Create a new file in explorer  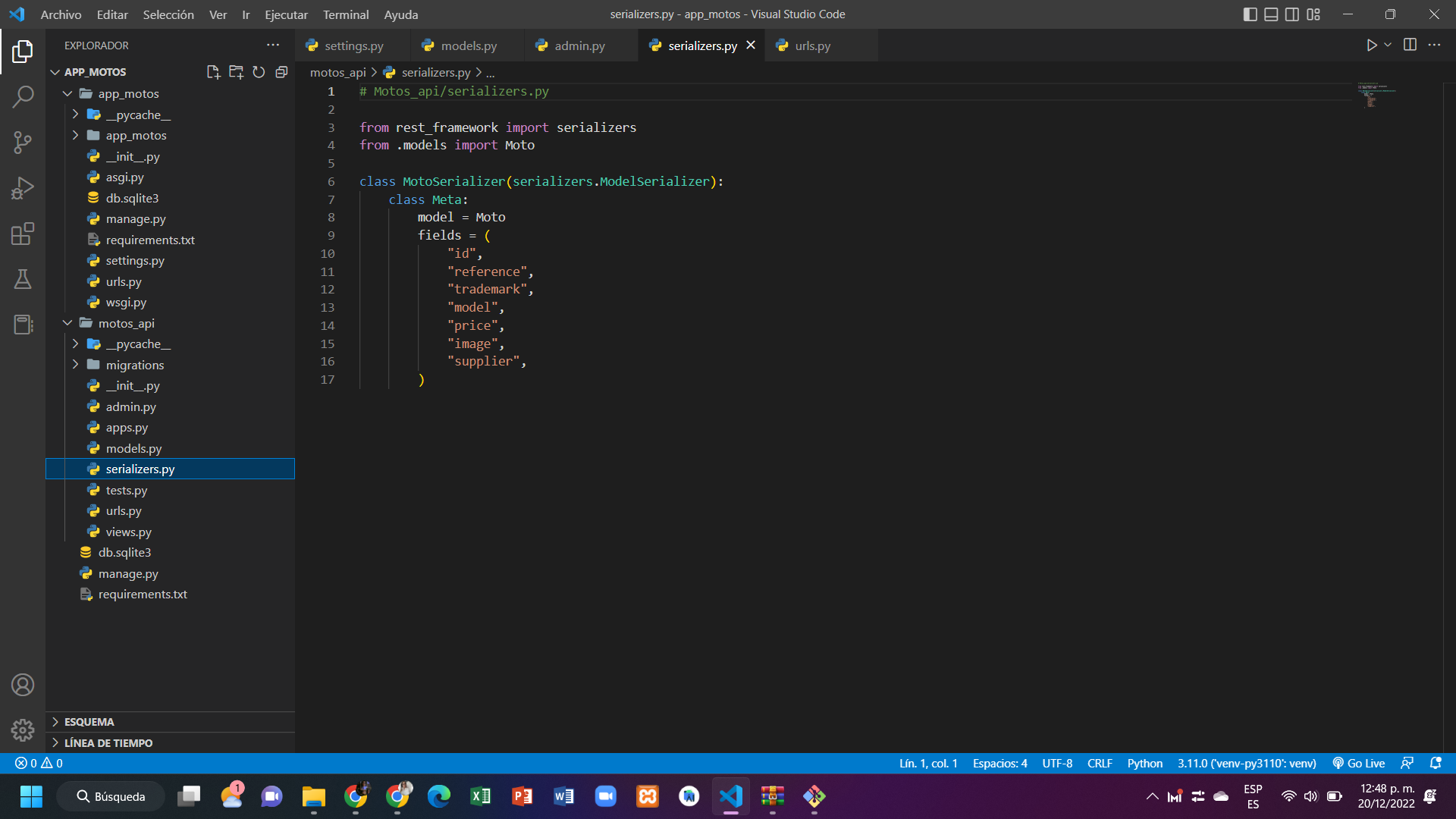[x=213, y=72]
